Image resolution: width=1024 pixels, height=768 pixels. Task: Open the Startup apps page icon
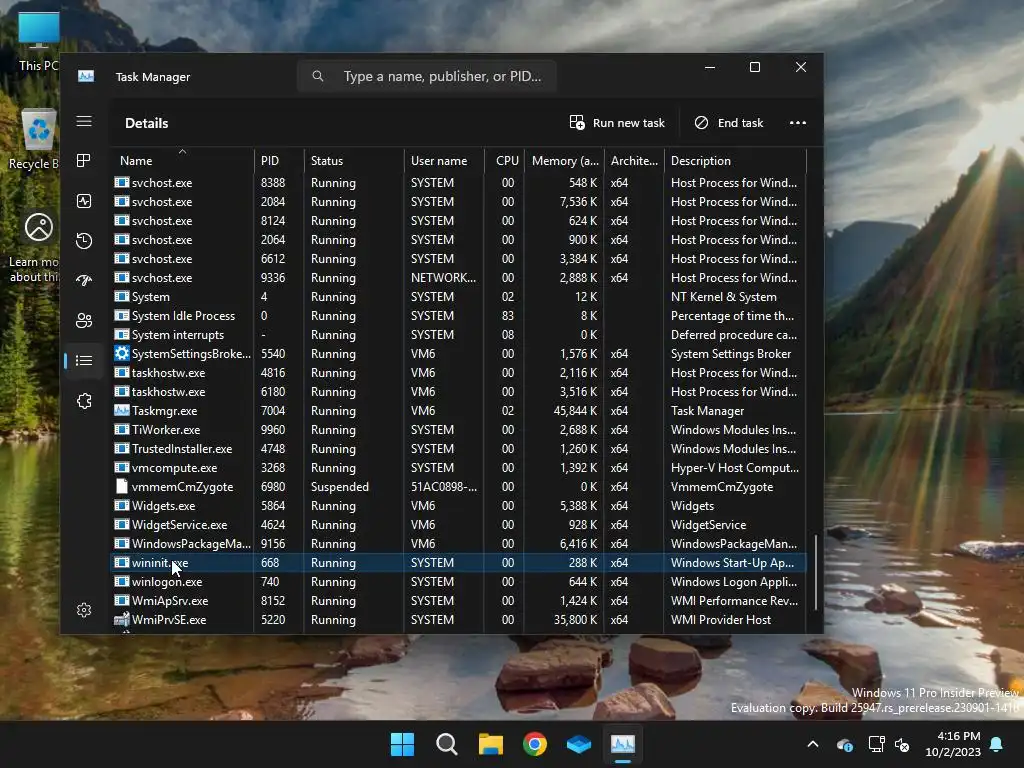84,281
